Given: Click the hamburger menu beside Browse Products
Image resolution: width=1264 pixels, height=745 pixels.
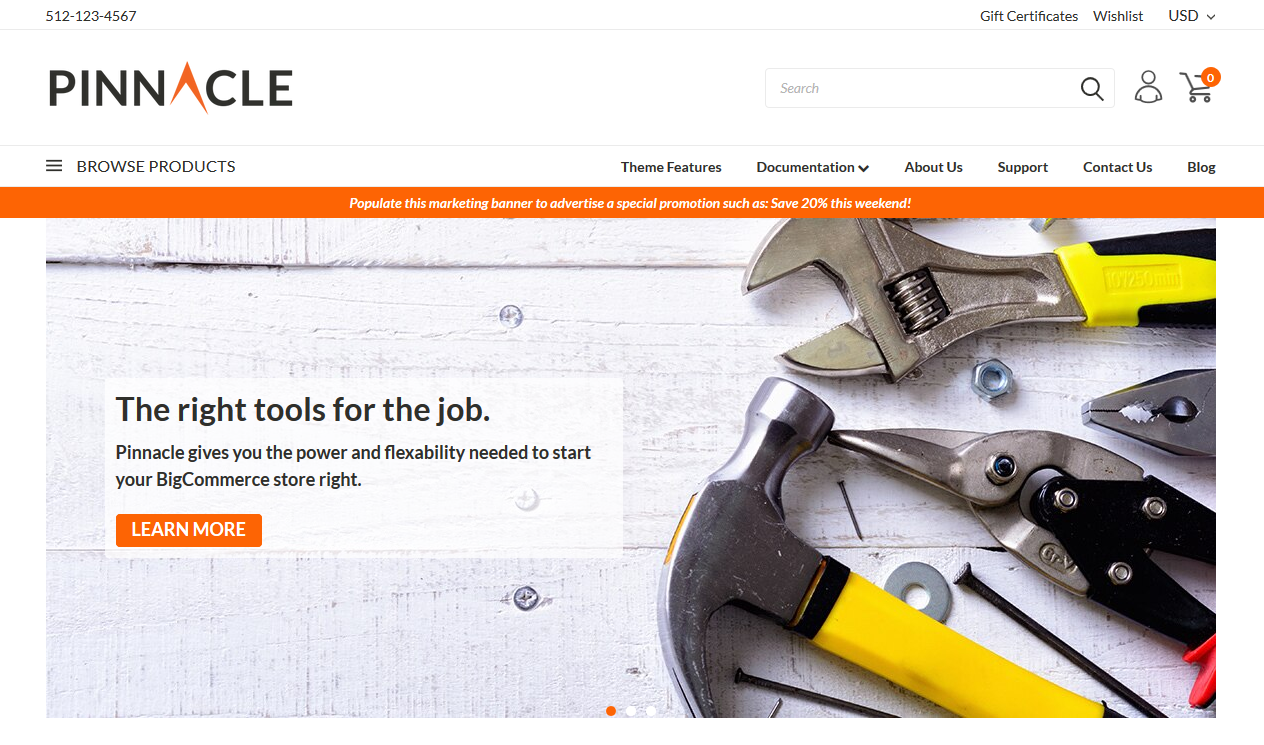Looking at the screenshot, I should point(54,165).
